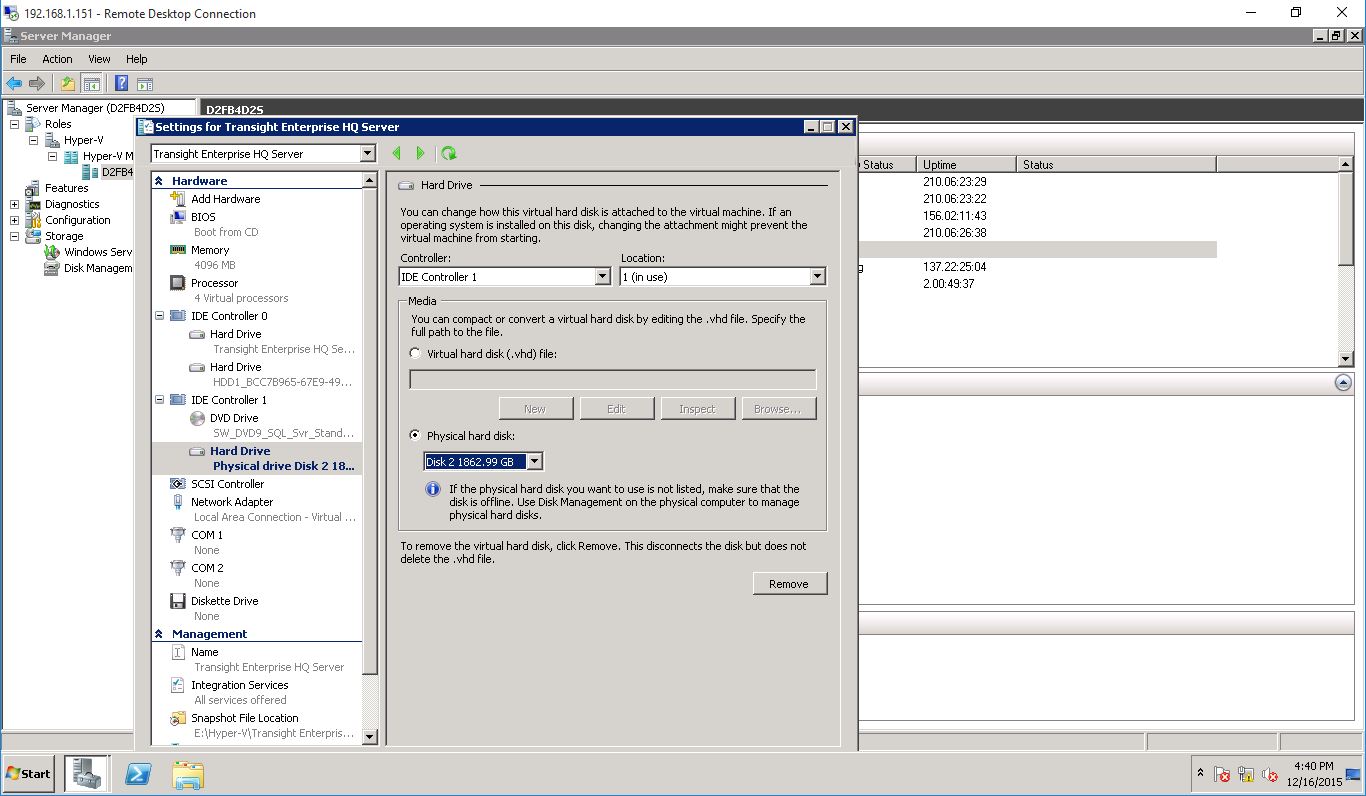This screenshot has width=1366, height=796.
Task: Click the Up One Level folder toolbar icon
Action: pyautogui.click(x=68, y=84)
